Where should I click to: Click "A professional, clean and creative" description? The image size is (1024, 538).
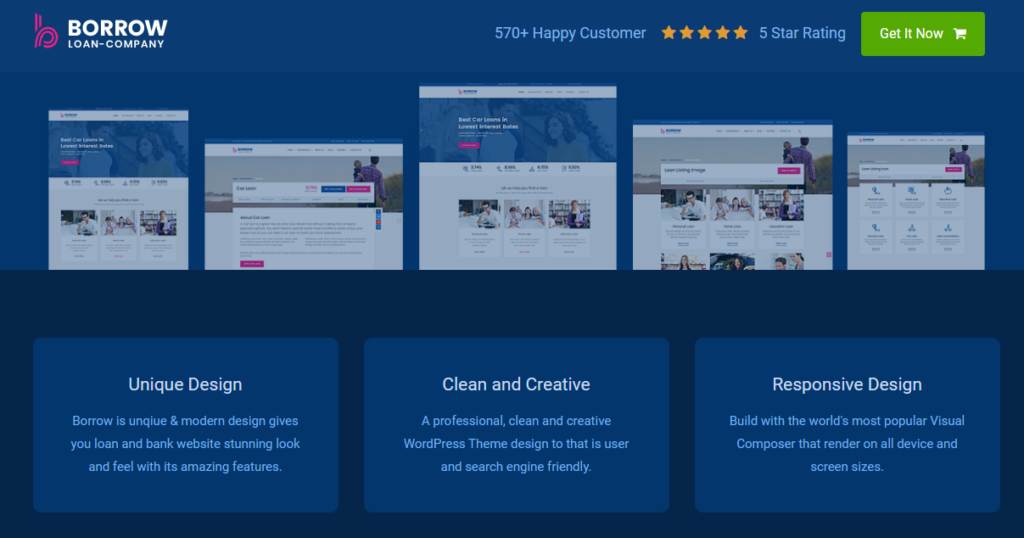(x=516, y=443)
